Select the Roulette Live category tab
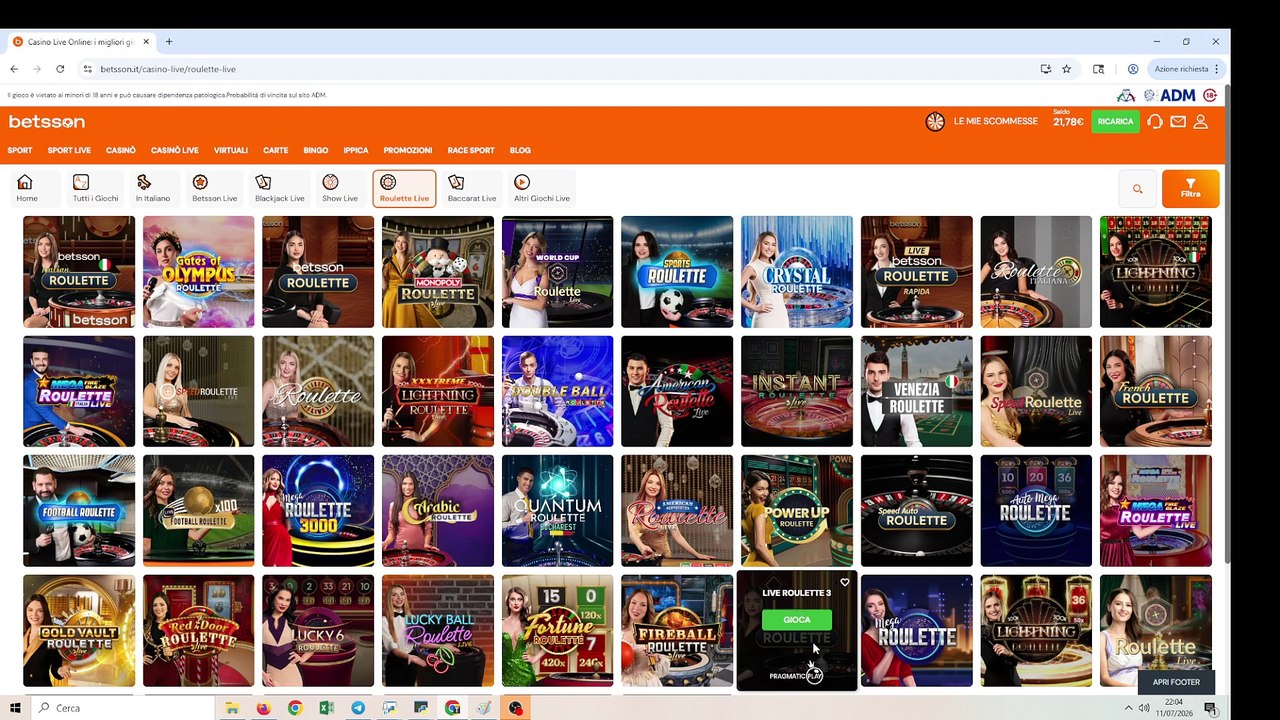 [404, 189]
